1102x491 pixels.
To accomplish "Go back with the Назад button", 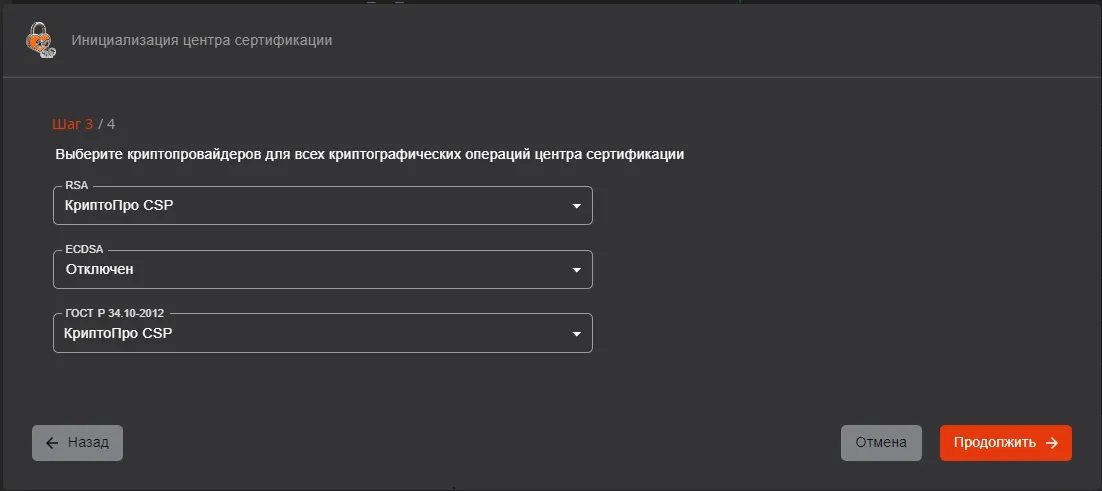I will 77,443.
